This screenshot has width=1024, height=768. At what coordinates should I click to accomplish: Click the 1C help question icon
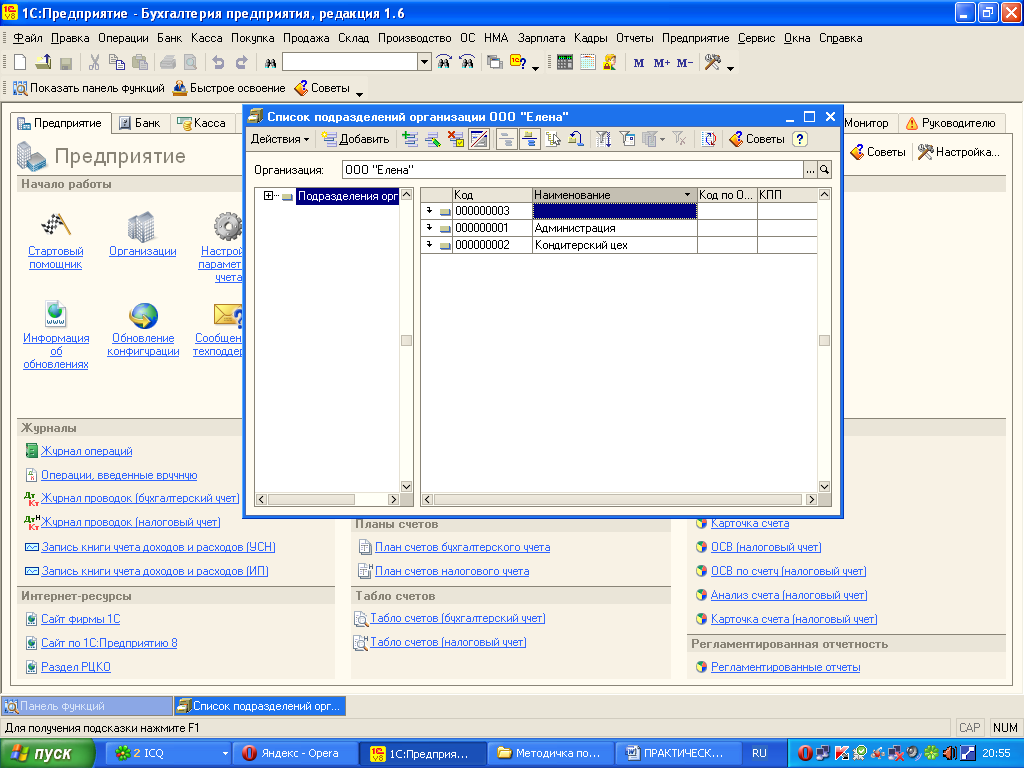(x=519, y=63)
